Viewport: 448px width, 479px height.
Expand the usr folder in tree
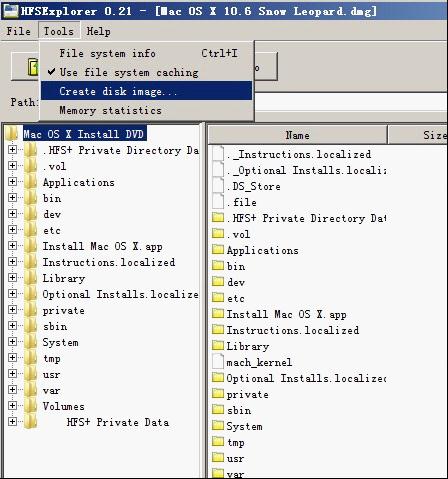pyautogui.click(x=12, y=374)
